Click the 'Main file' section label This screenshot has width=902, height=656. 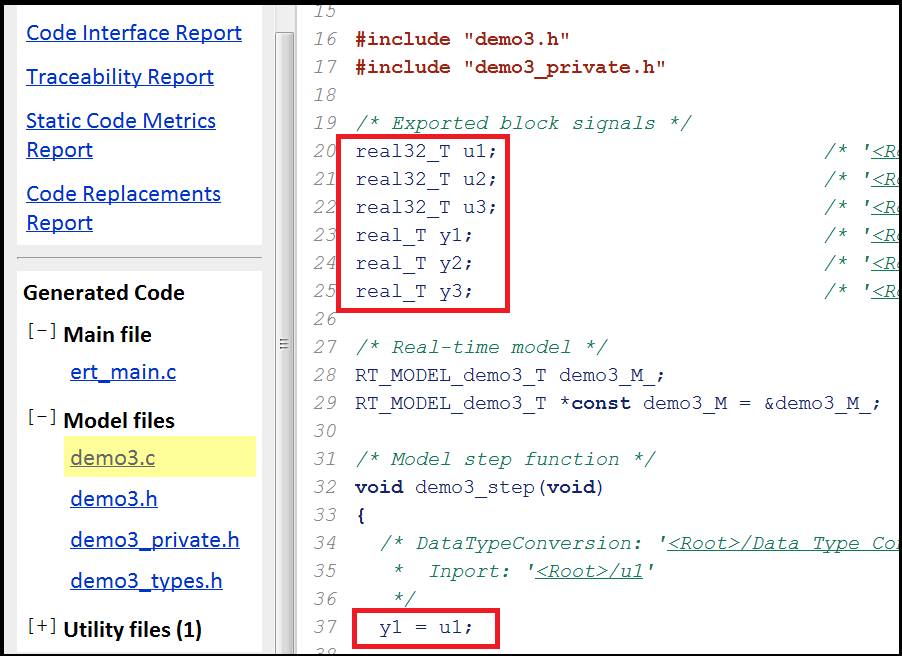[108, 335]
